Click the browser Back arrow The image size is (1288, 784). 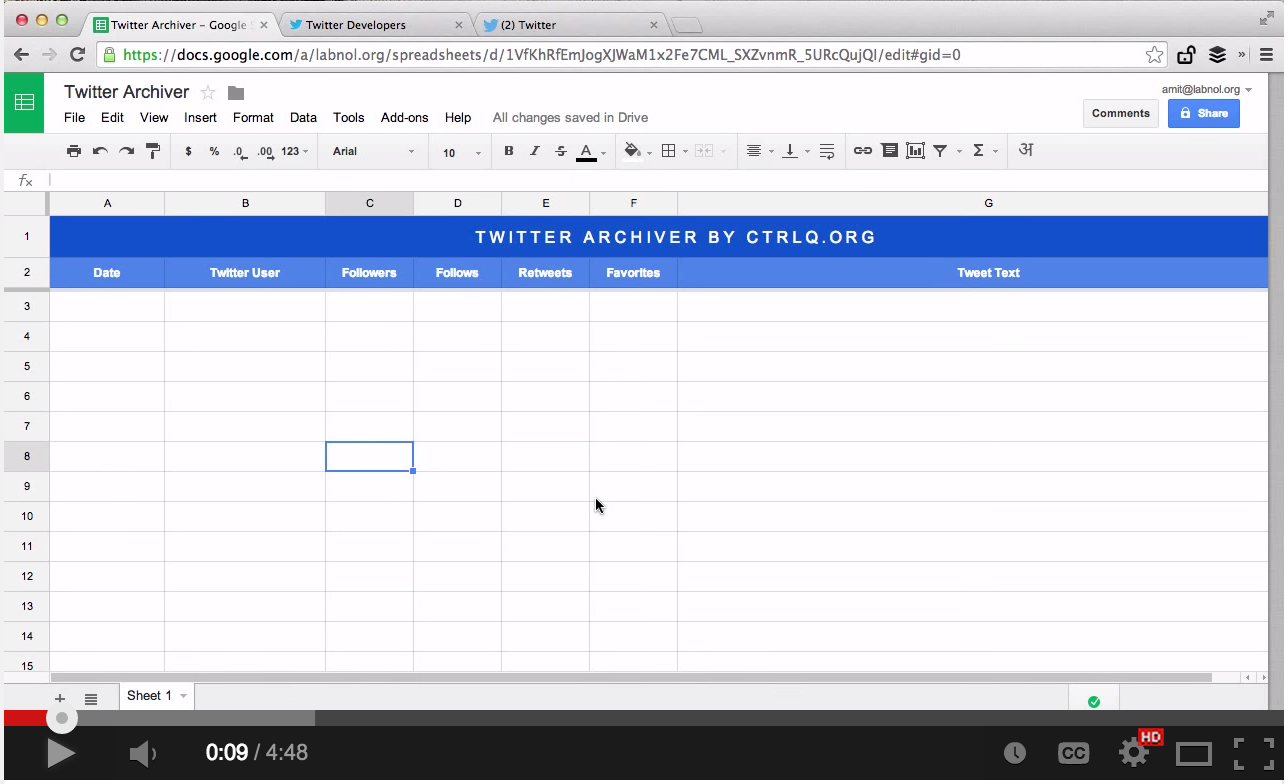pos(21,55)
